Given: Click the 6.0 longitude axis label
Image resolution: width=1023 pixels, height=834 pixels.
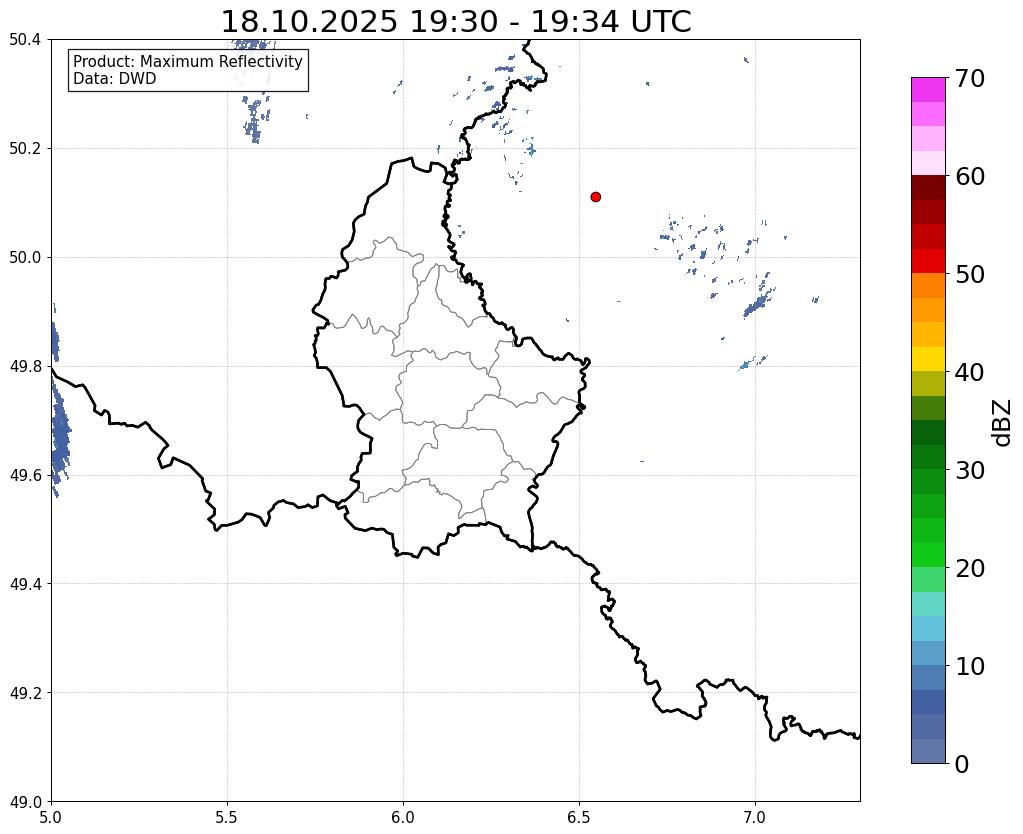Looking at the screenshot, I should pos(403,817).
